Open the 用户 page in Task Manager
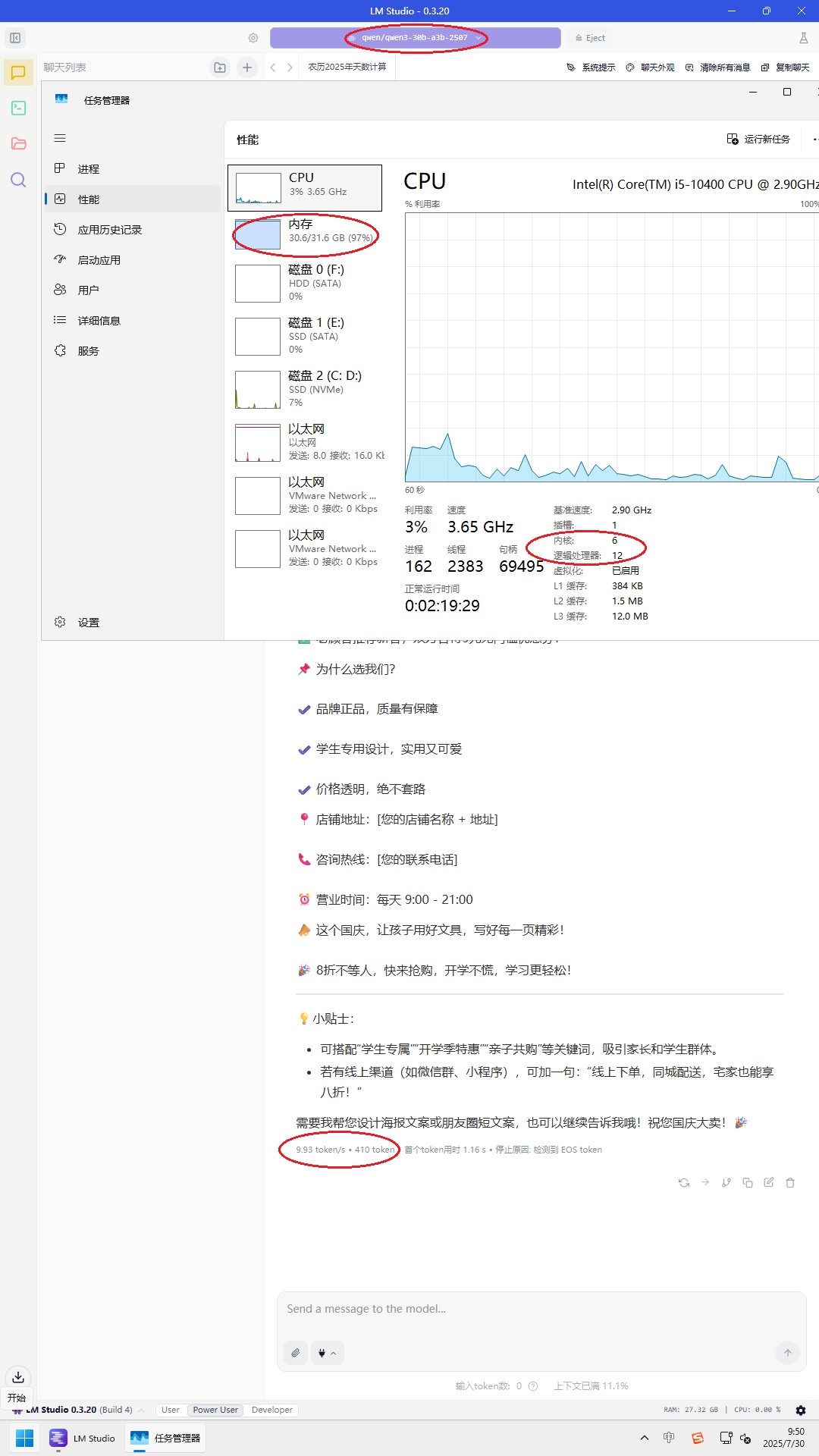 coord(133,290)
